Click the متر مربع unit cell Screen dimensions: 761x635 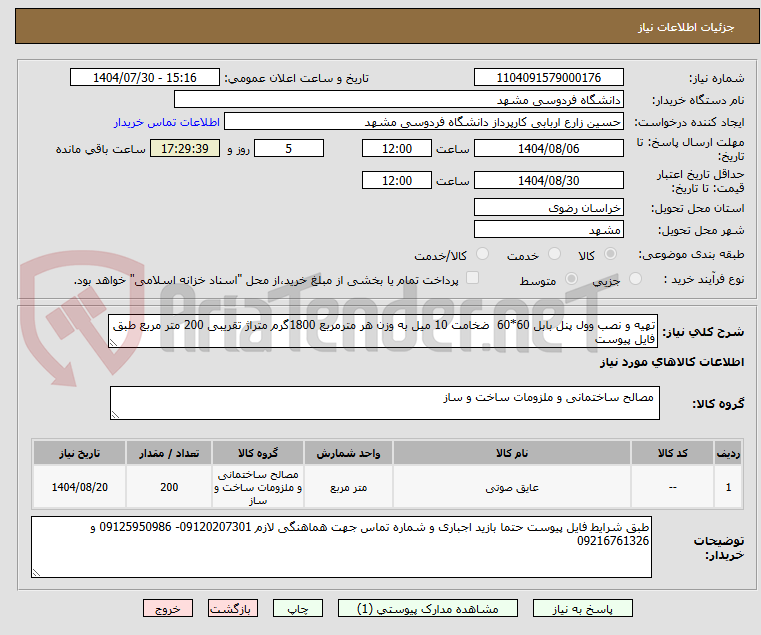coord(348,487)
